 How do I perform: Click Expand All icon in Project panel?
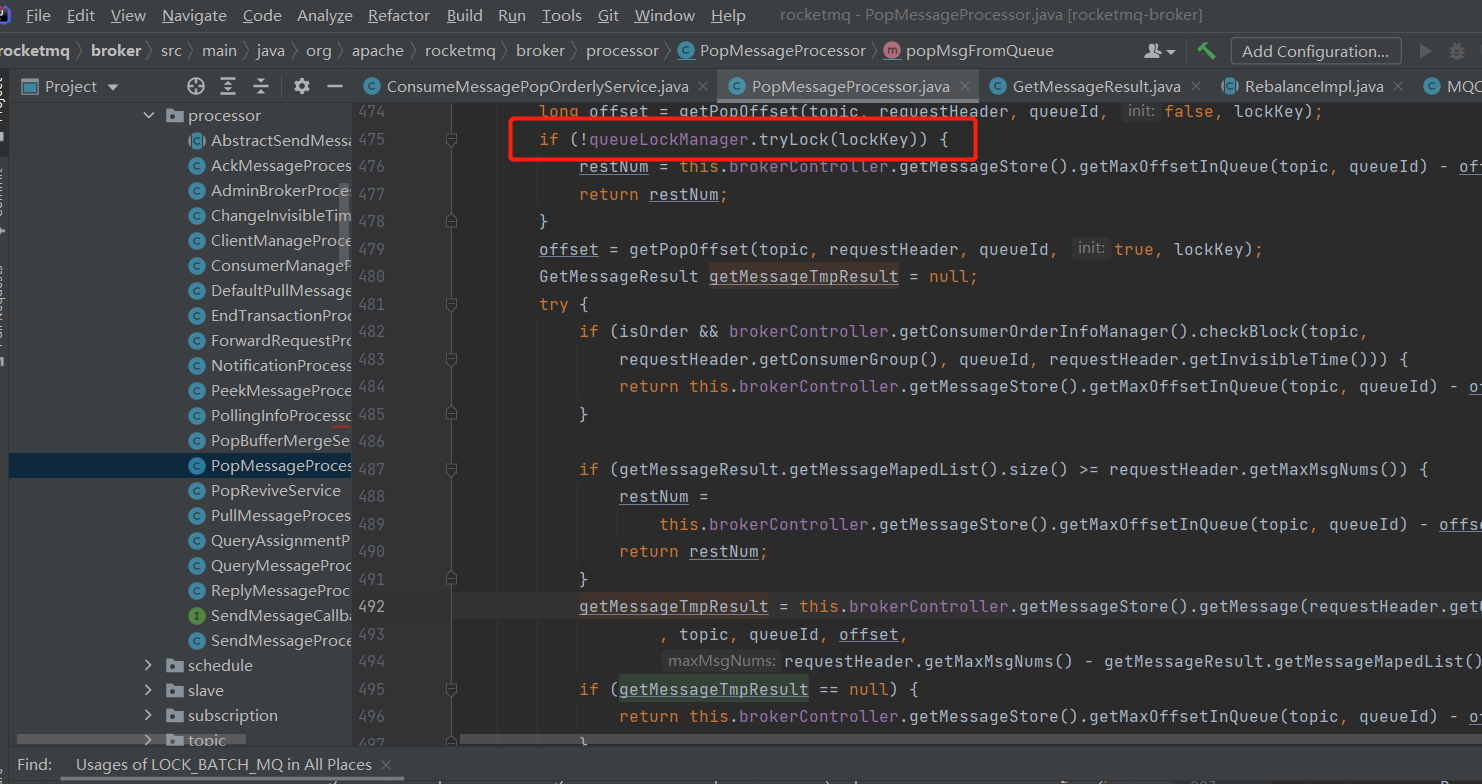tap(229, 86)
